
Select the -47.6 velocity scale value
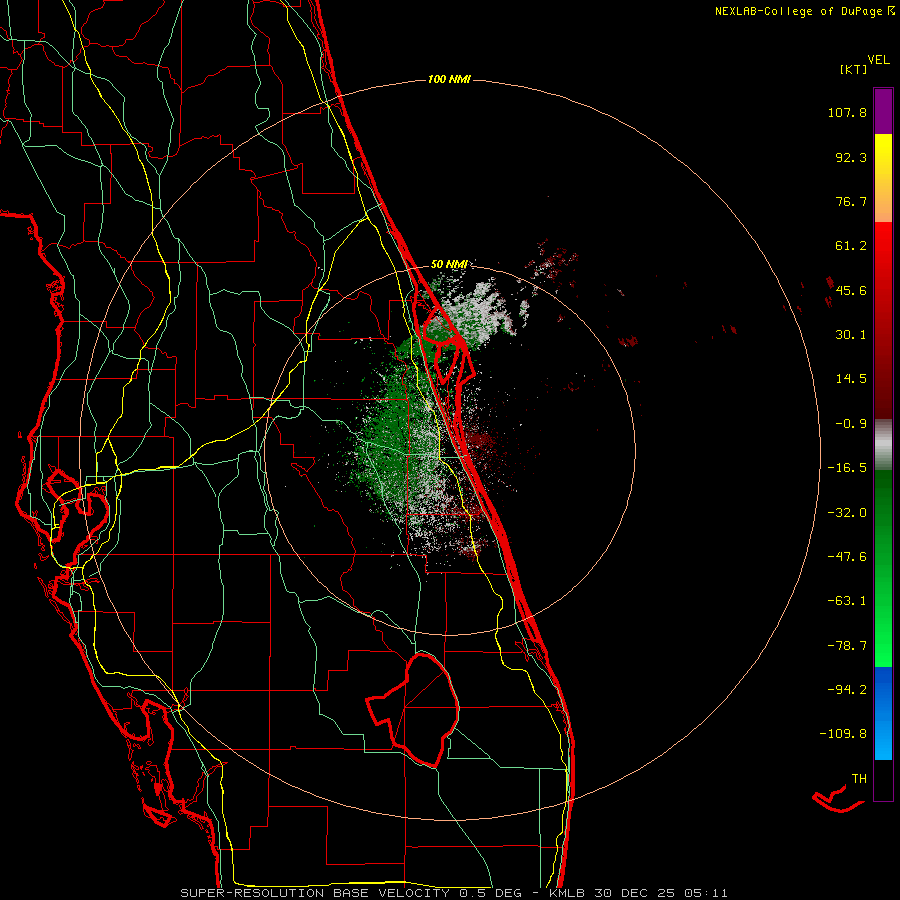(x=847, y=557)
